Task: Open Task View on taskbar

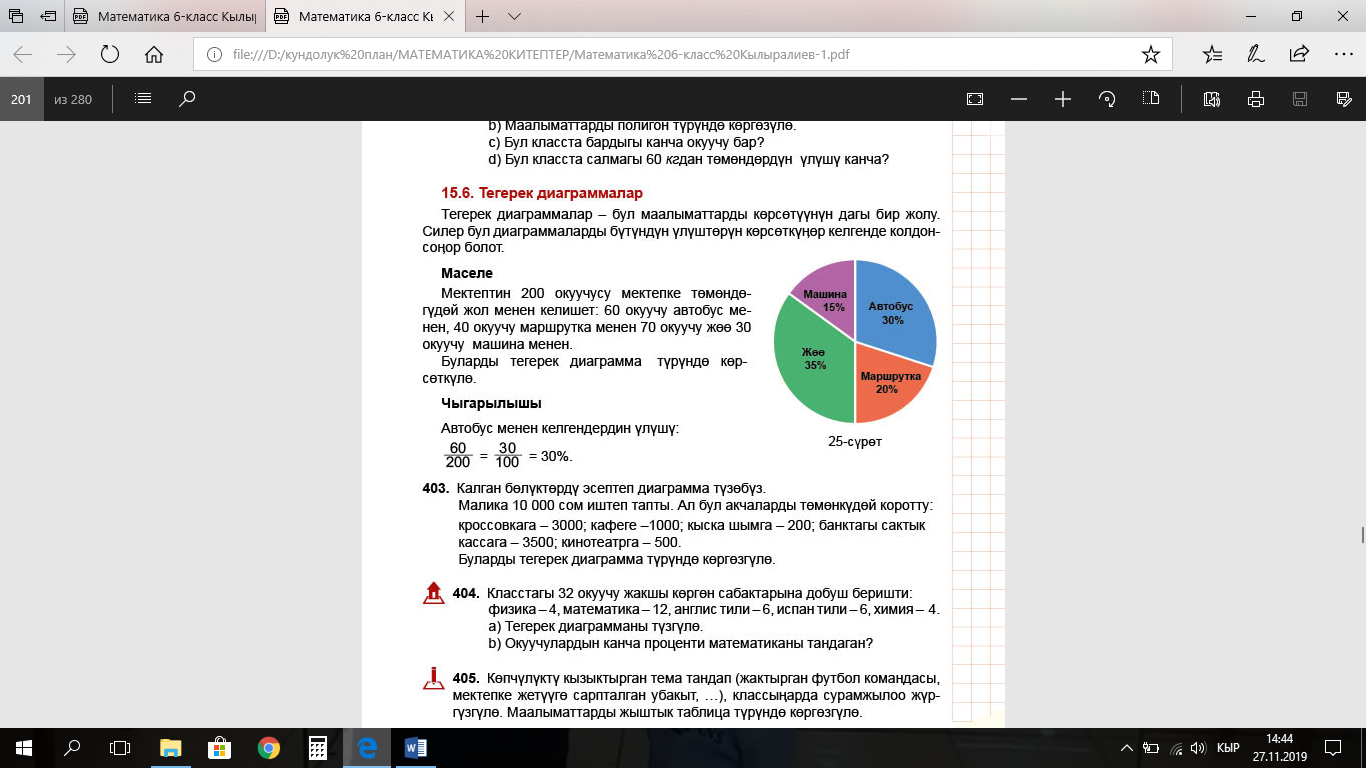Action: (120, 747)
